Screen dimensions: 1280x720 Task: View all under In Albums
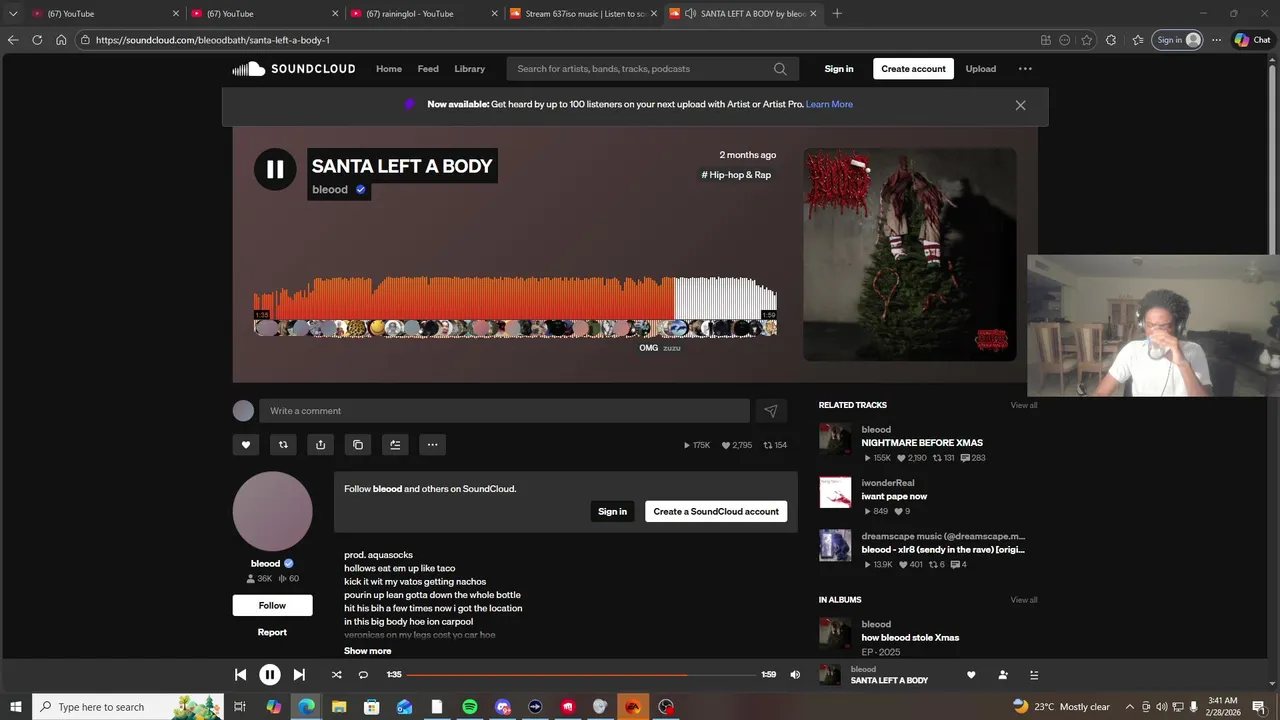click(x=1024, y=600)
